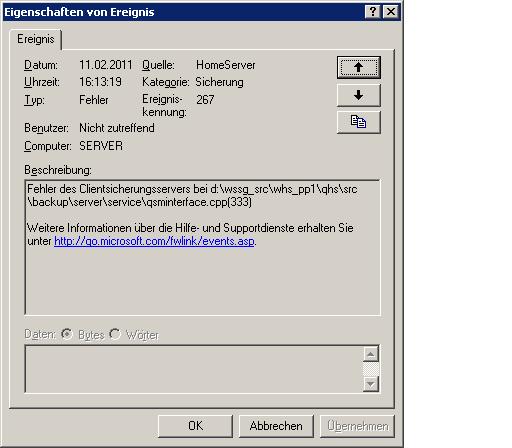Click the question mark help button
512x448 pixels.
[373, 12]
